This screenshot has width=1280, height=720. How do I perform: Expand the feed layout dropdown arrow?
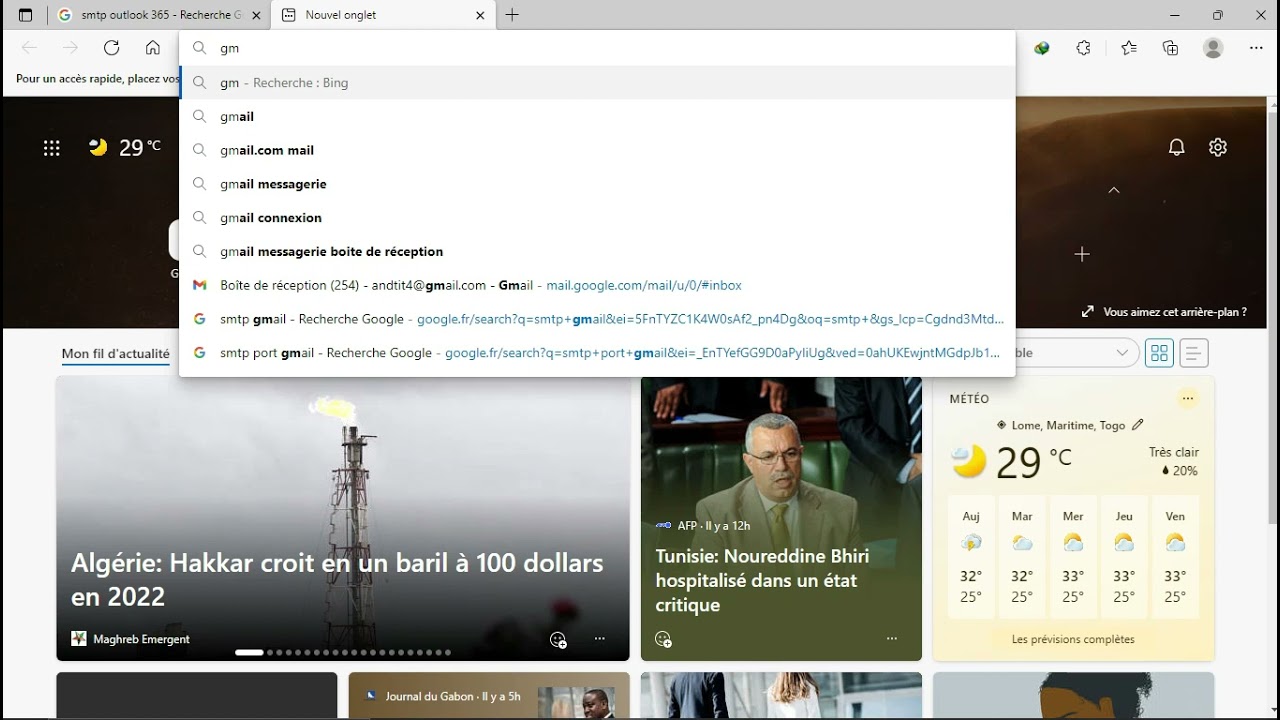click(x=1121, y=352)
